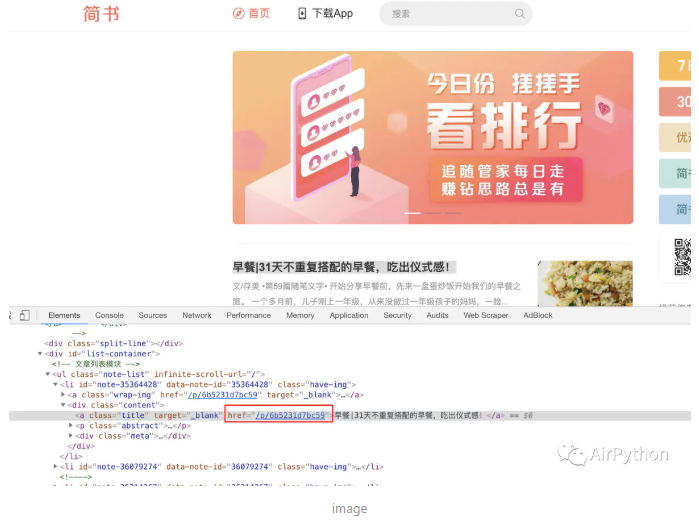
Task: Click the QR code image in sidebar
Action: [682, 257]
